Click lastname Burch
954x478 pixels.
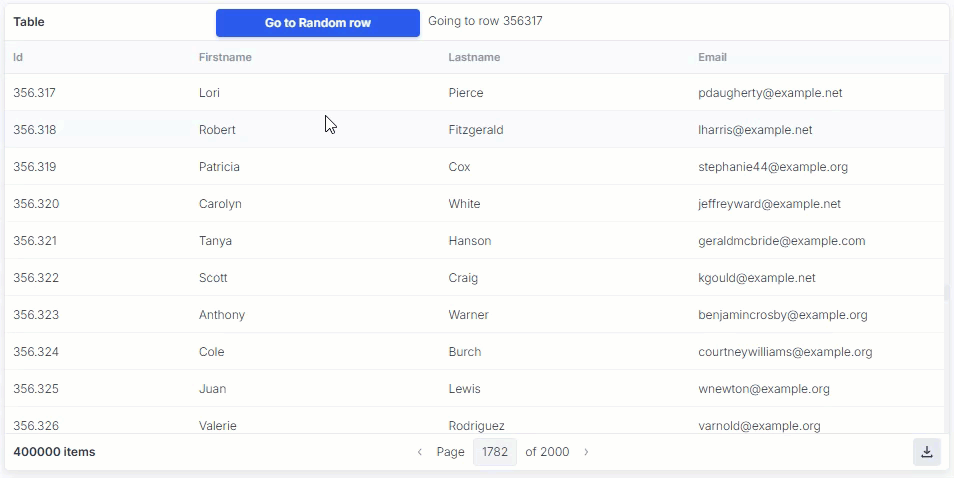(x=465, y=352)
